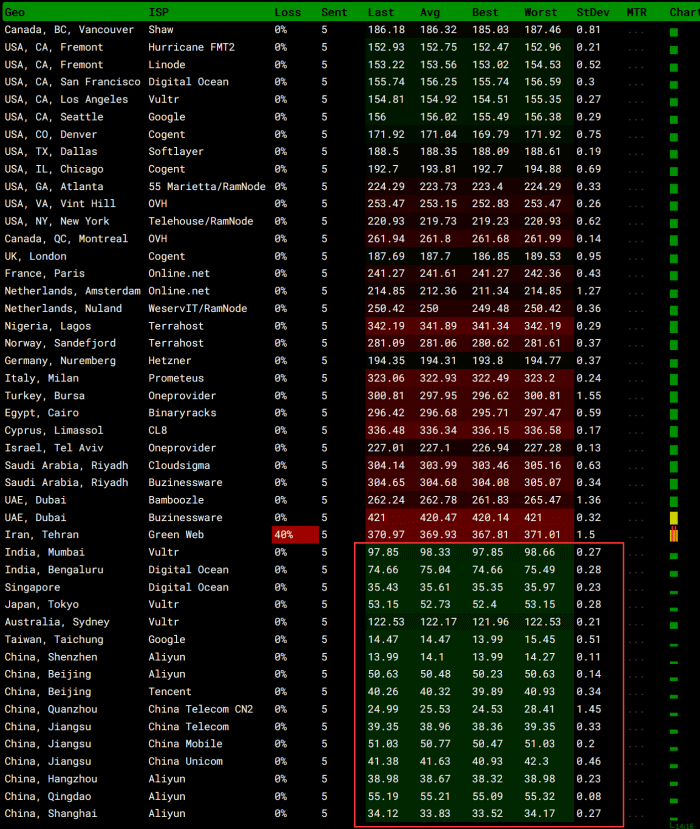Click the China Mobile ISP entry
This screenshot has height=829, width=700.
[185, 744]
